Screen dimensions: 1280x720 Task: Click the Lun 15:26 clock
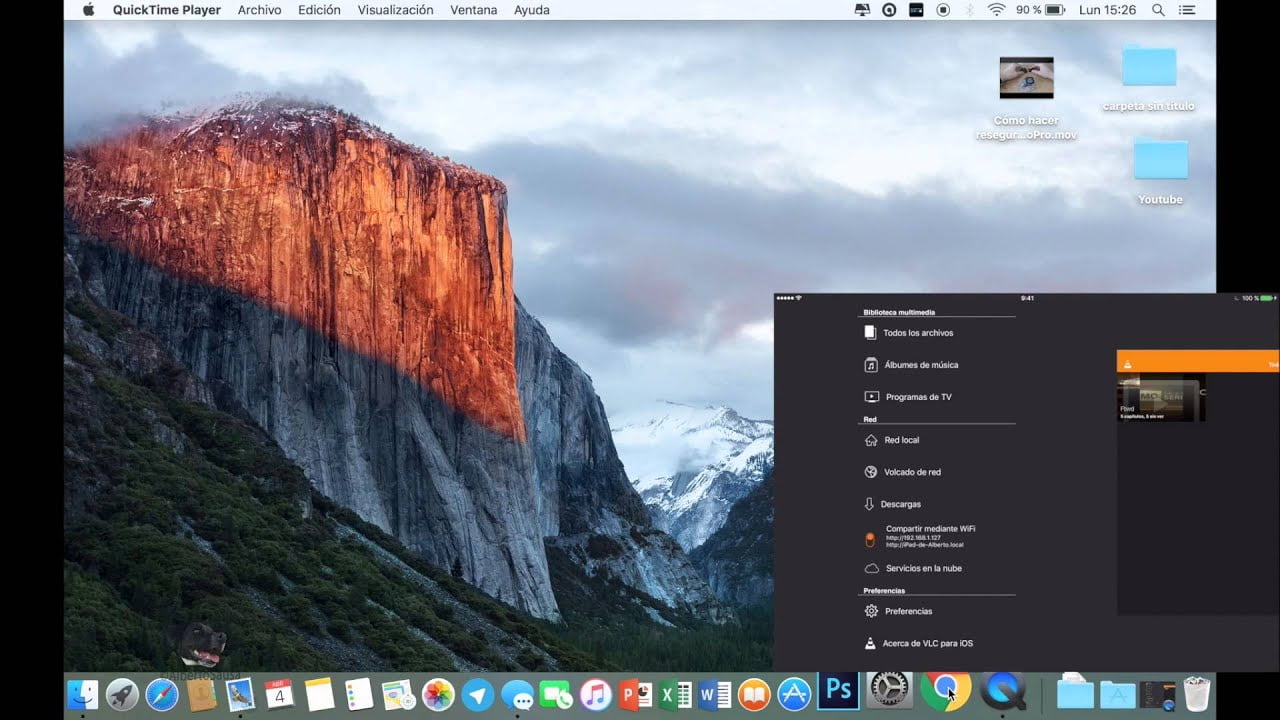point(1108,10)
